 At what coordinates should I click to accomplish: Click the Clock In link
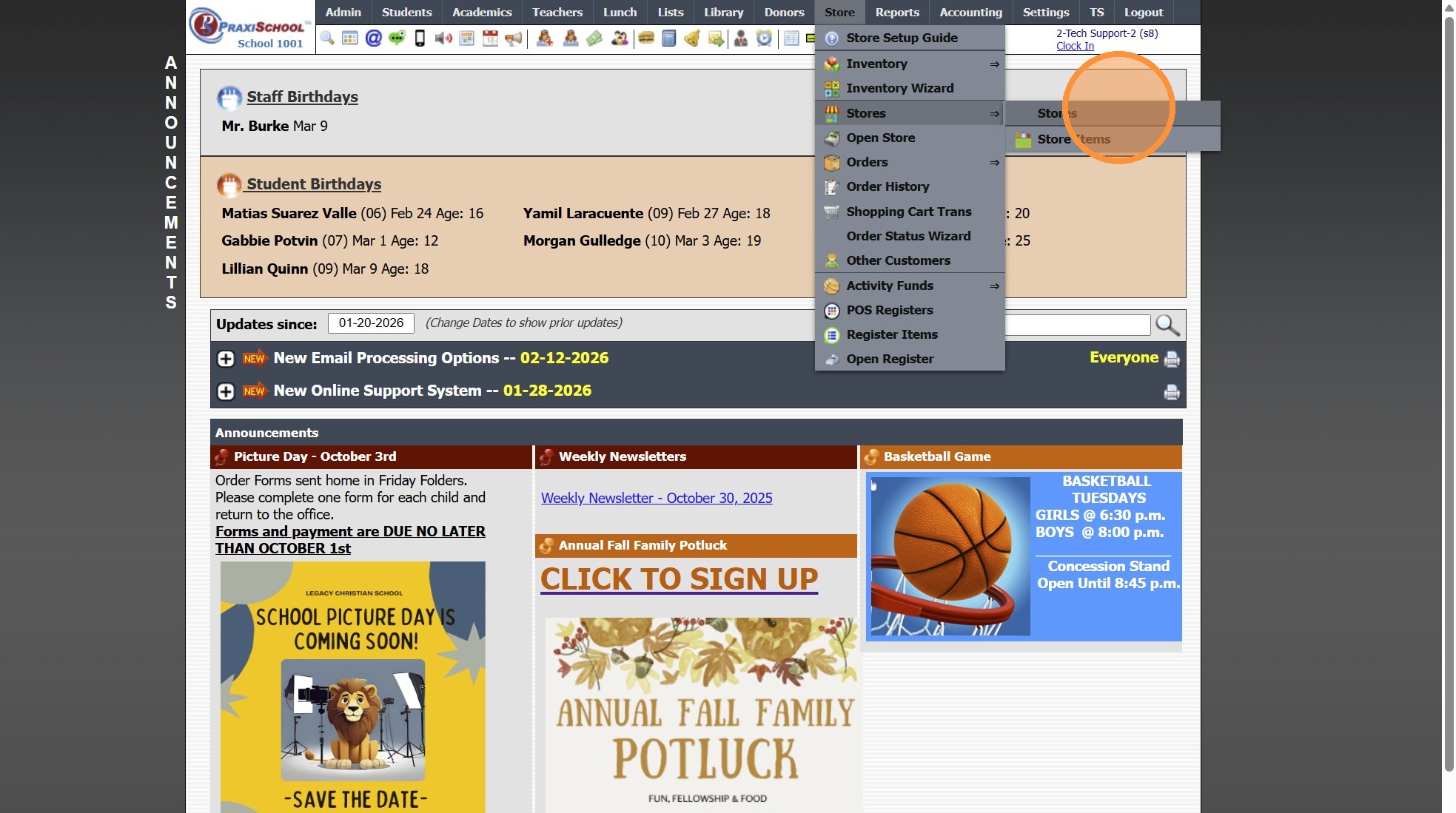coord(1074,46)
